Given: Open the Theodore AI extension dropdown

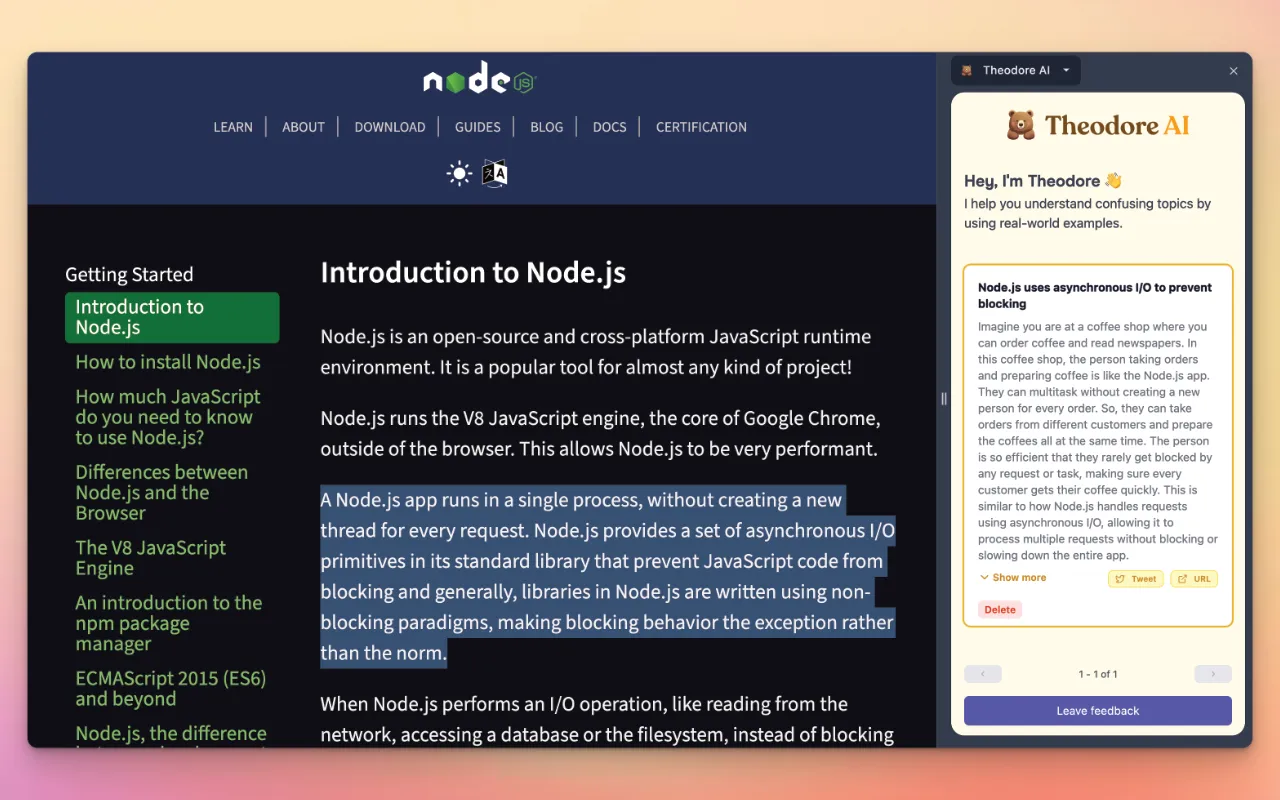Looking at the screenshot, I should (1016, 70).
